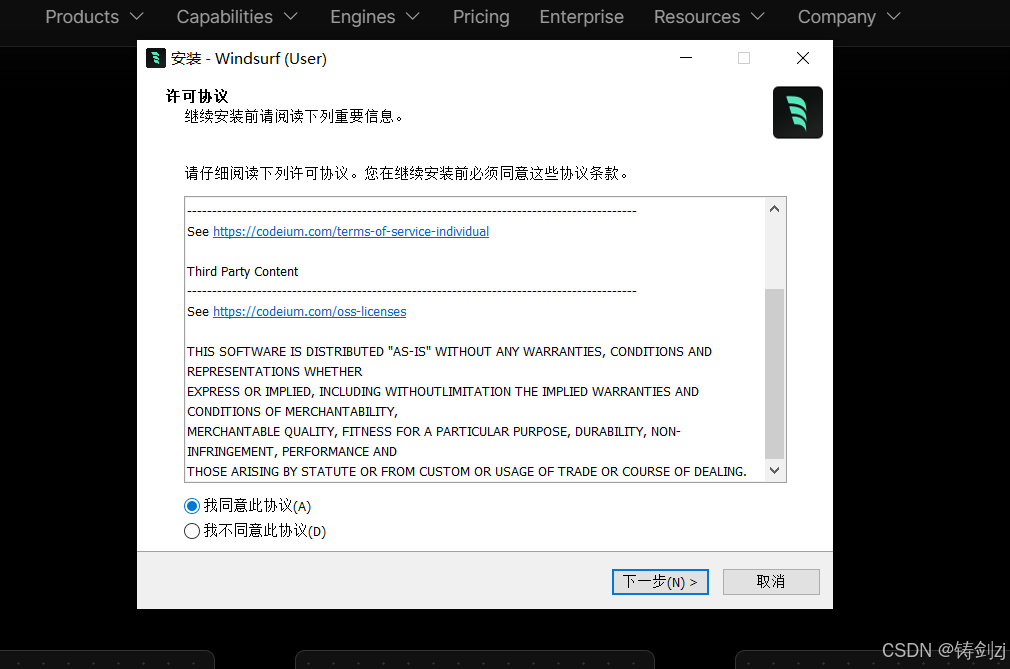Click the Windsurf title bar app icon

pyautogui.click(x=156, y=58)
